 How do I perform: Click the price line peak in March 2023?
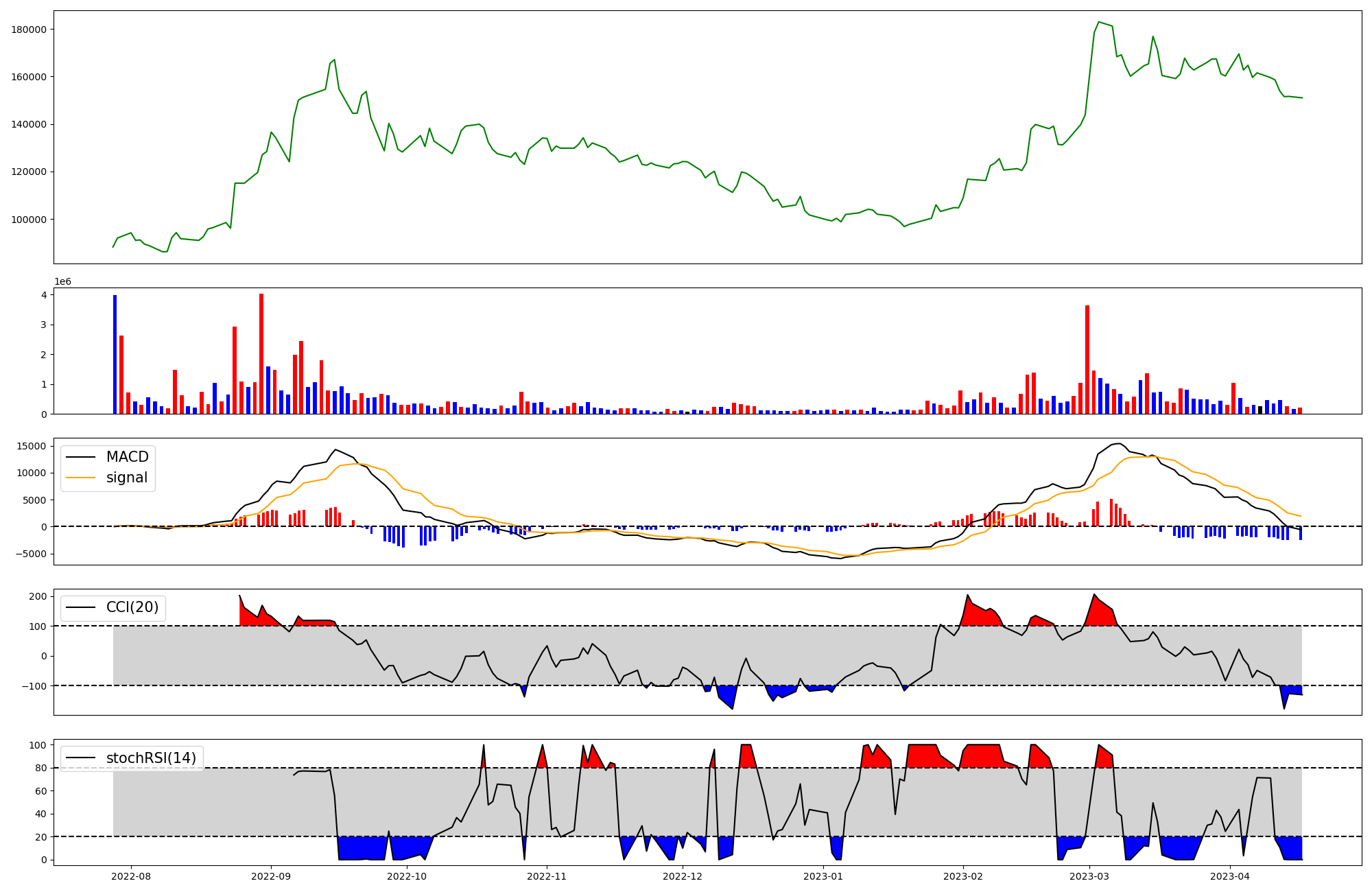click(1099, 22)
